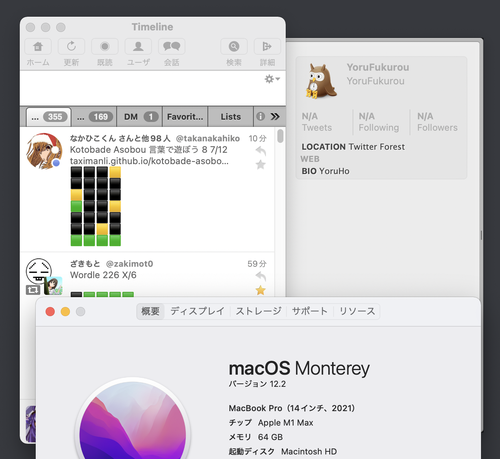The height and width of the screenshot is (459, 500).
Task: Toggle the detail (詳細) pane icon
Action: [267, 46]
